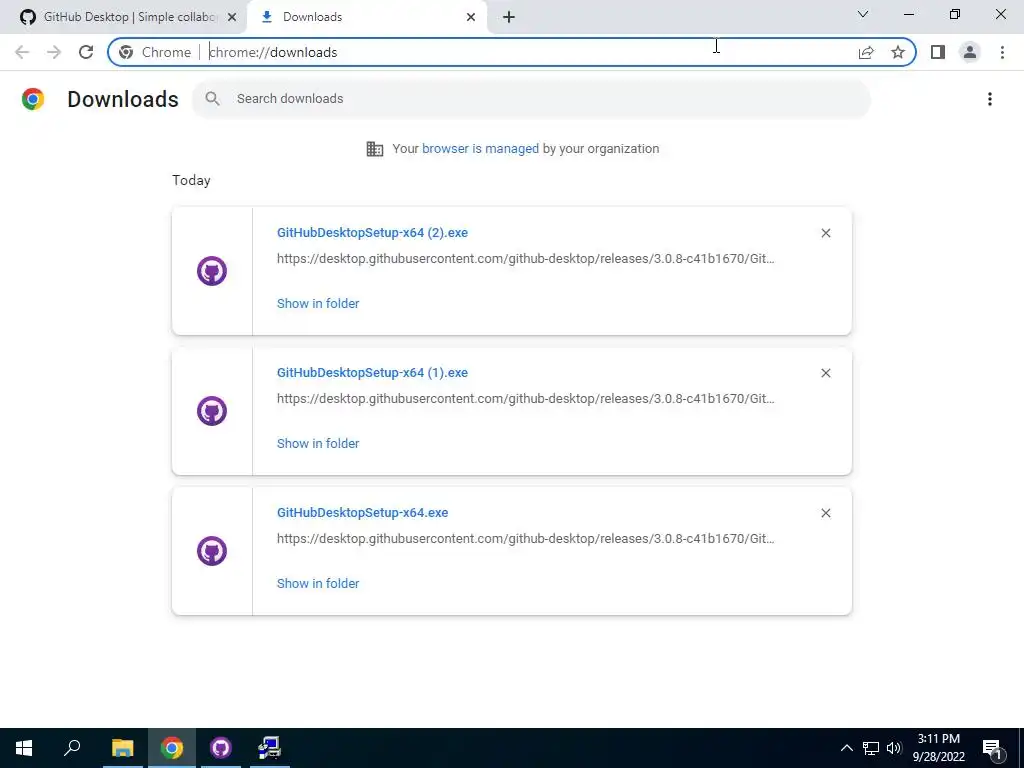This screenshot has width=1024, height=768.
Task: Select the Downloads tab
Action: [x=367, y=17]
